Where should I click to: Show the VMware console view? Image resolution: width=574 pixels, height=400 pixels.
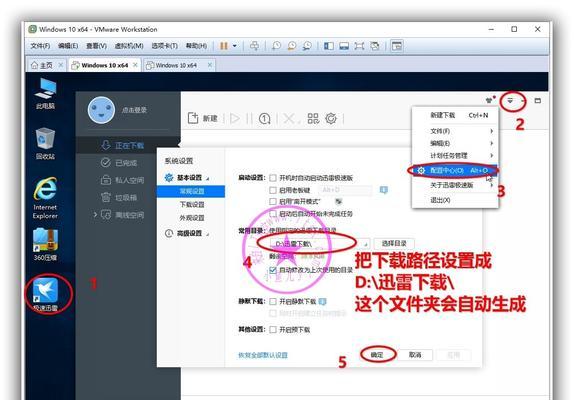tap(397, 46)
